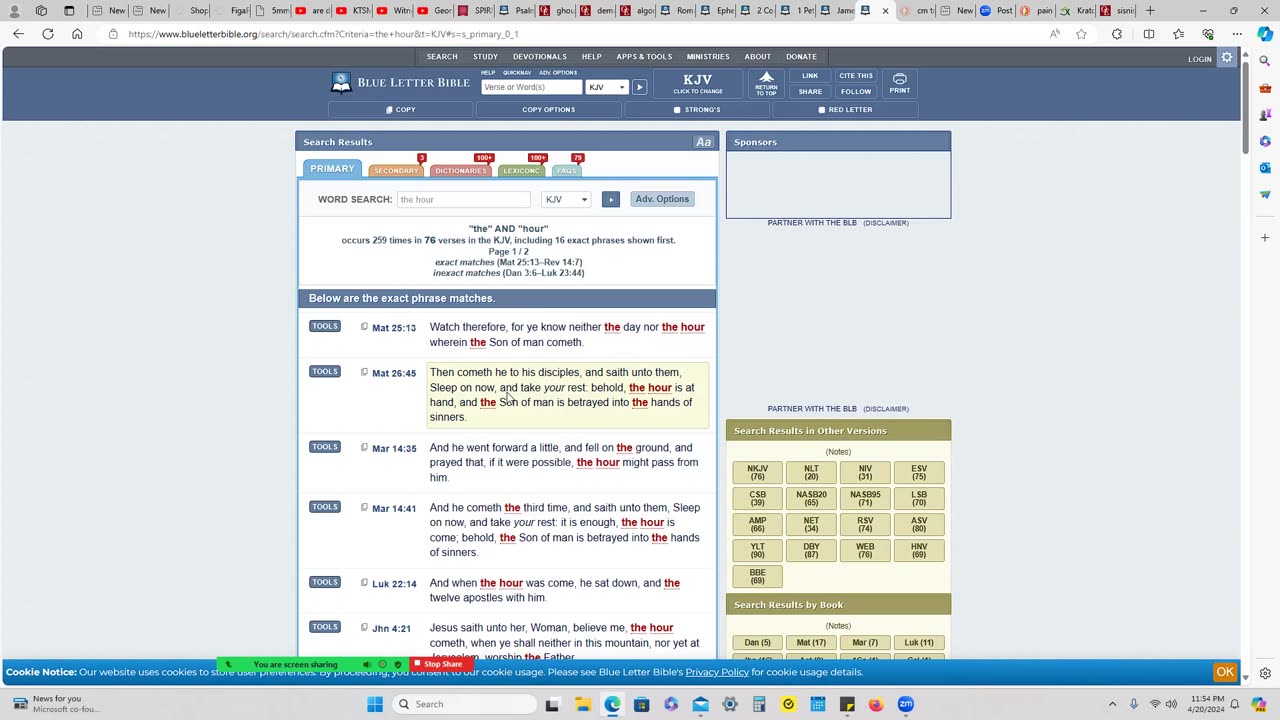Viewport: 1280px width, 720px height.
Task: Open Tools for Mat 26:45
Action: click(x=325, y=371)
